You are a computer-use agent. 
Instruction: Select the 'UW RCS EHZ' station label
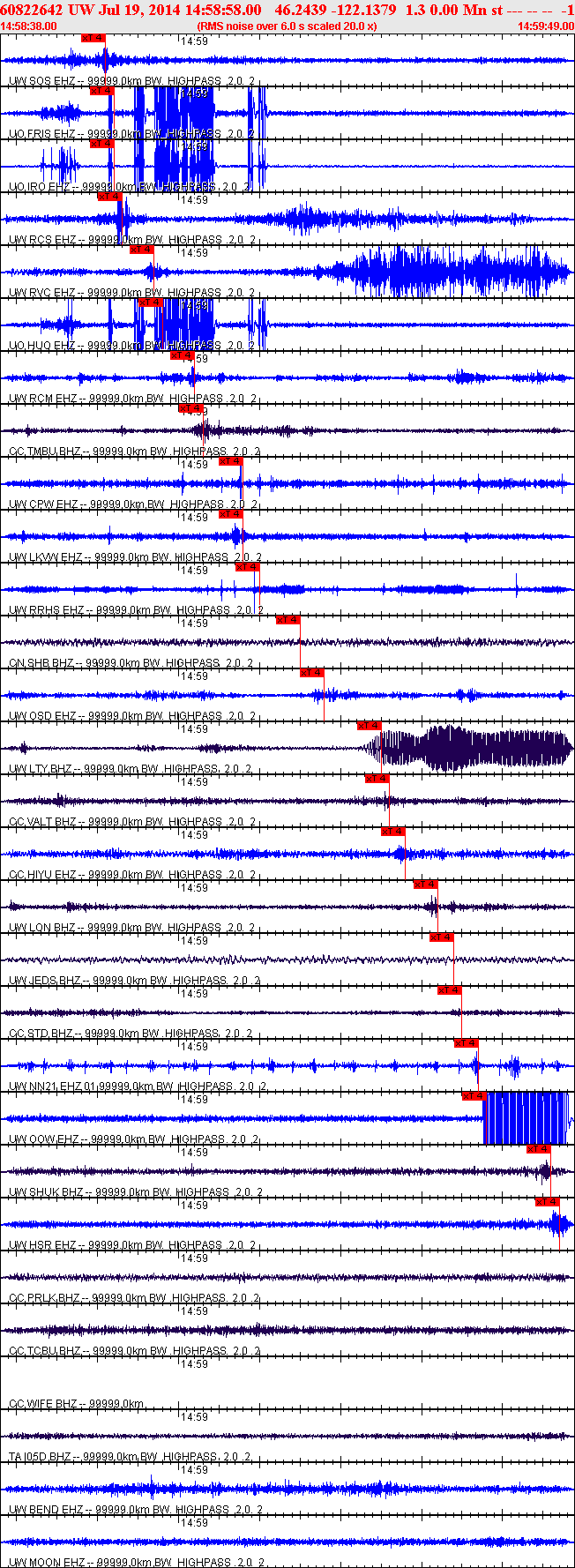pyautogui.click(x=41, y=240)
